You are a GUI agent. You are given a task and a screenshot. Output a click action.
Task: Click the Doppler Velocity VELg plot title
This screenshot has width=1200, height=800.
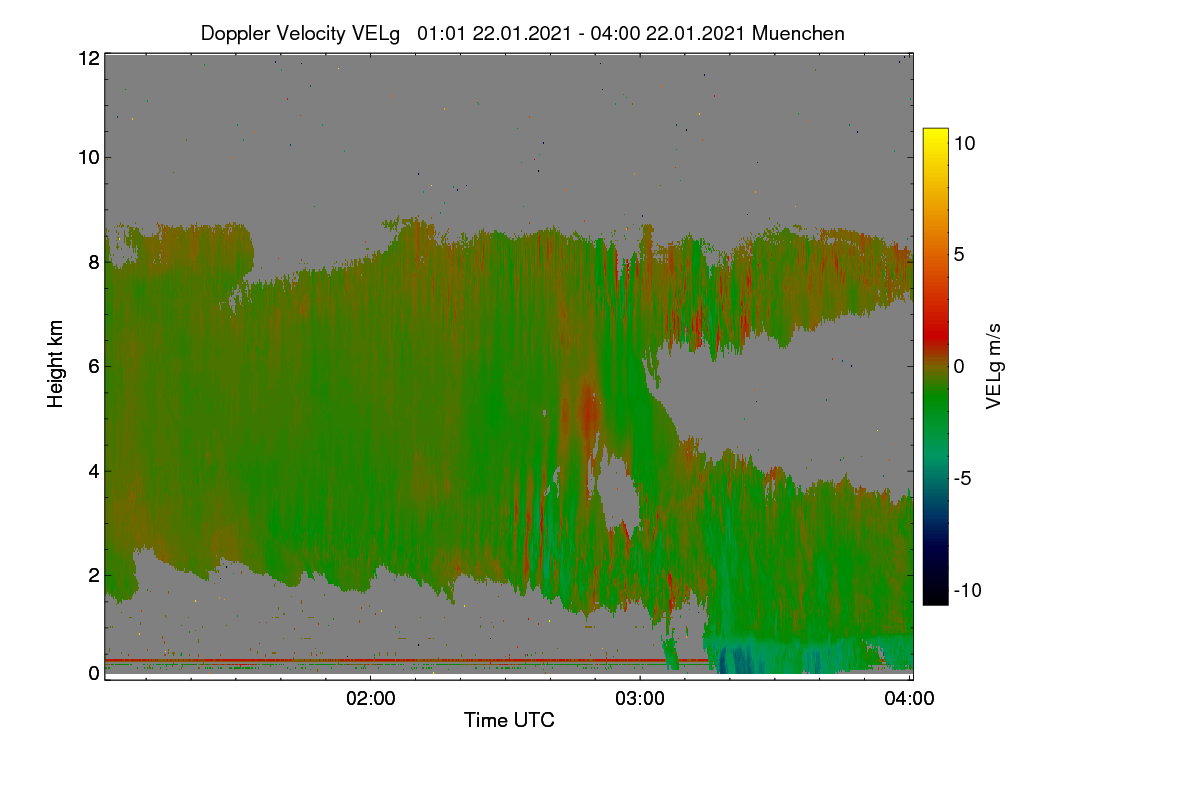pos(523,33)
